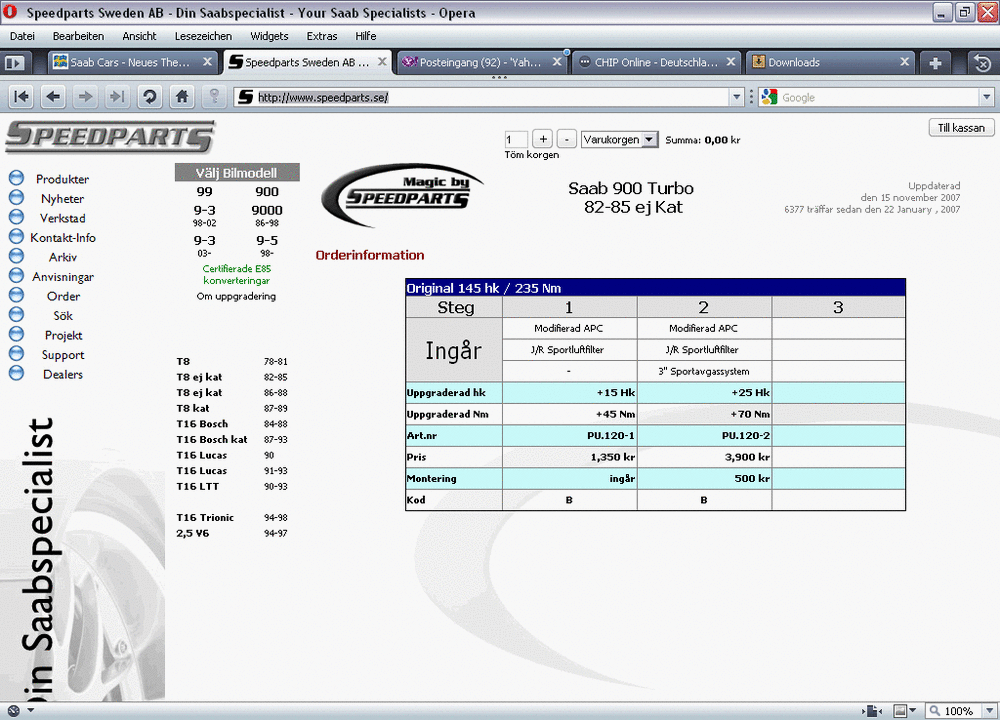Open the Kontakt-Info navigation link
This screenshot has width=1000, height=720.
pyautogui.click(x=62, y=238)
